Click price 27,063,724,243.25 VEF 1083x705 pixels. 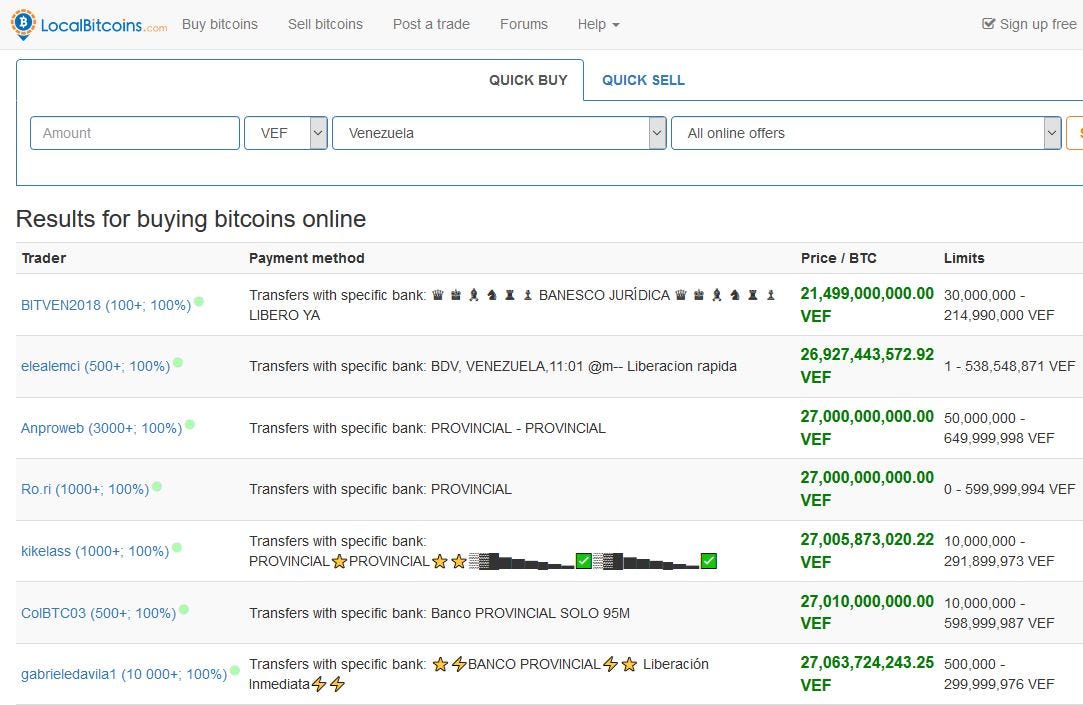click(x=867, y=674)
